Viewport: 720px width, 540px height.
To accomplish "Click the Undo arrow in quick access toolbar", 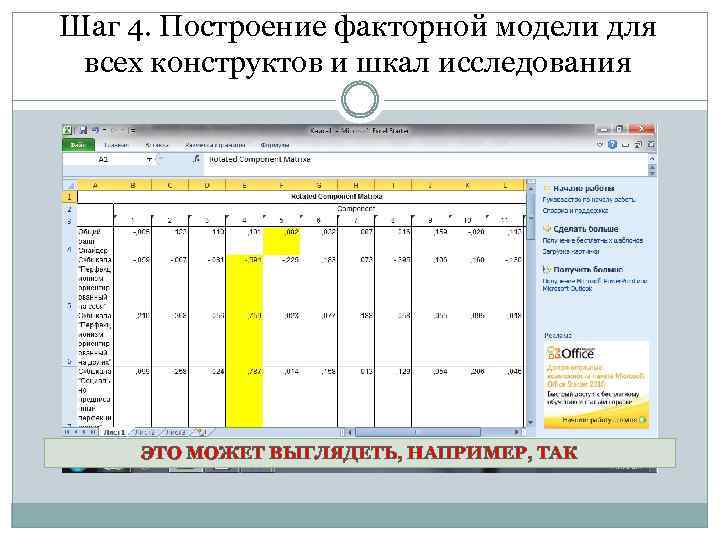I will (96, 130).
